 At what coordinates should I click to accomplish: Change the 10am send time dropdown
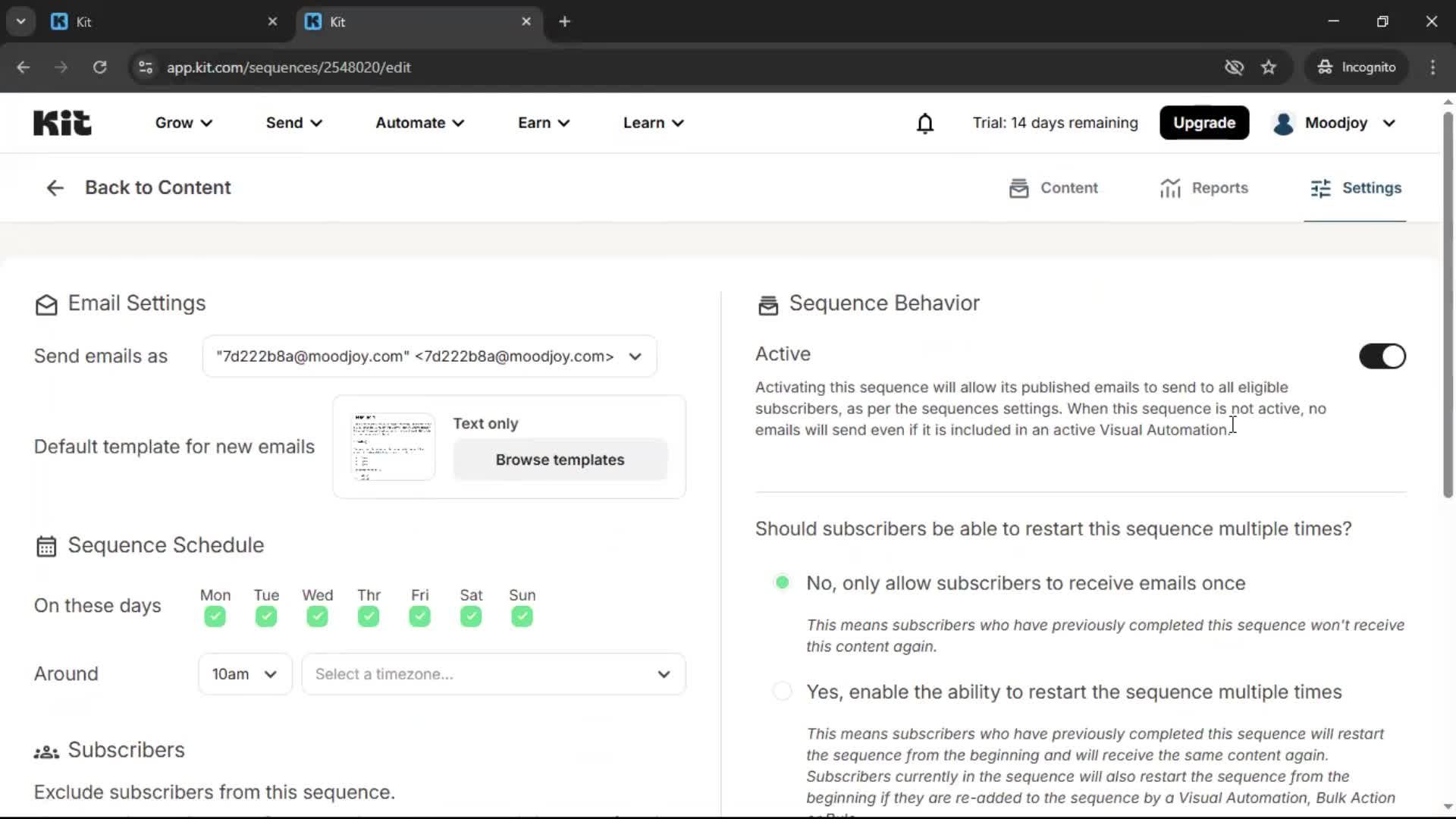tap(243, 674)
